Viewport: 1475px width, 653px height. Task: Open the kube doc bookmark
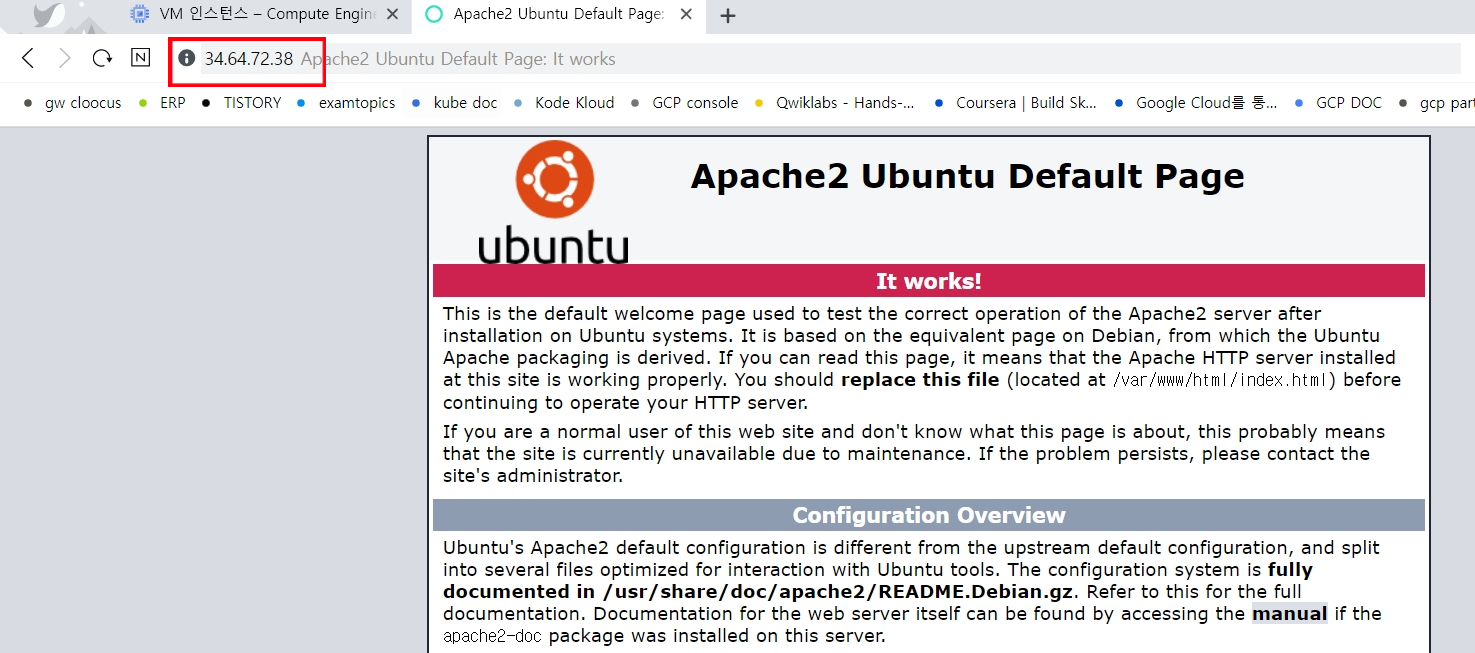pos(454,103)
